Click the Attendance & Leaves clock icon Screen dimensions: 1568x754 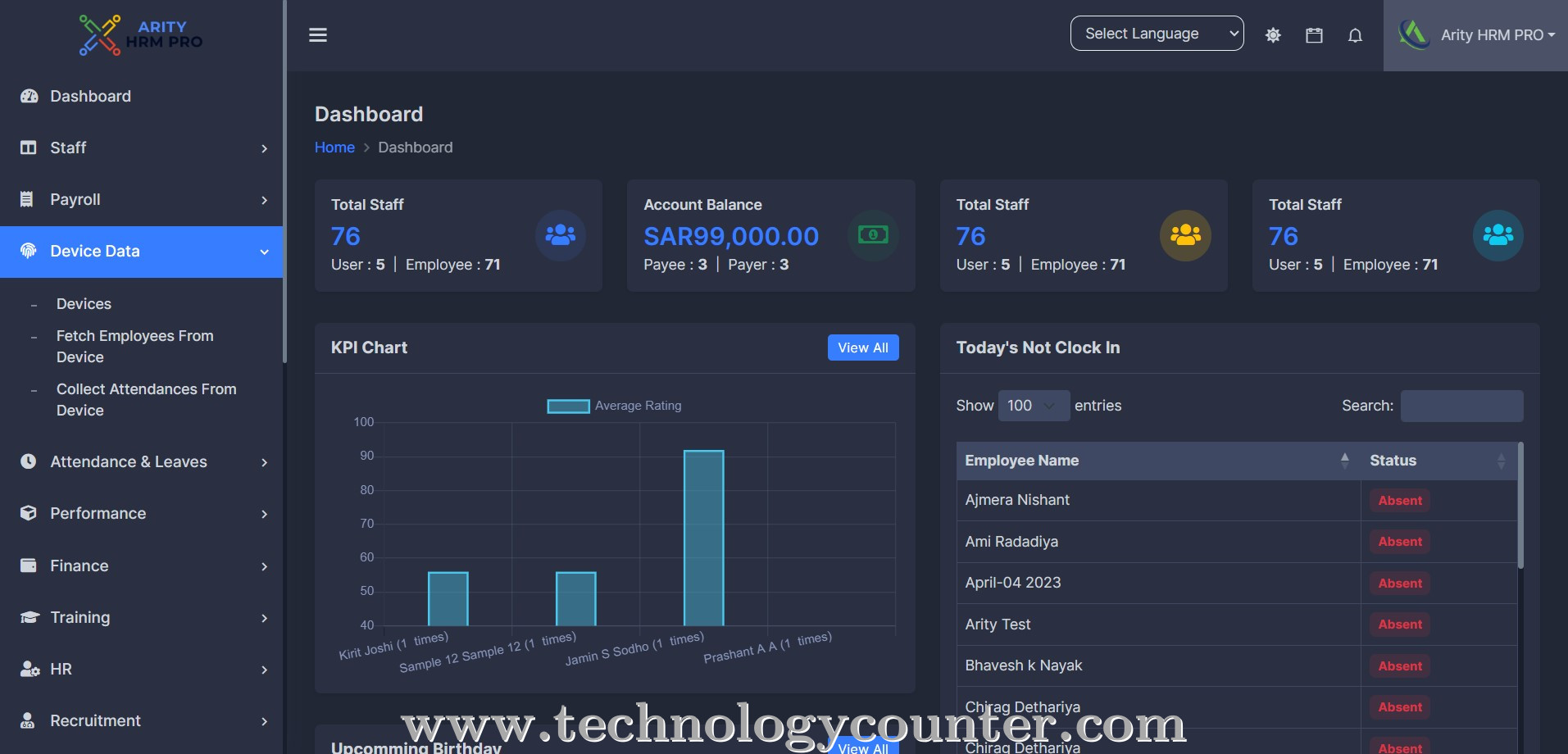click(29, 461)
